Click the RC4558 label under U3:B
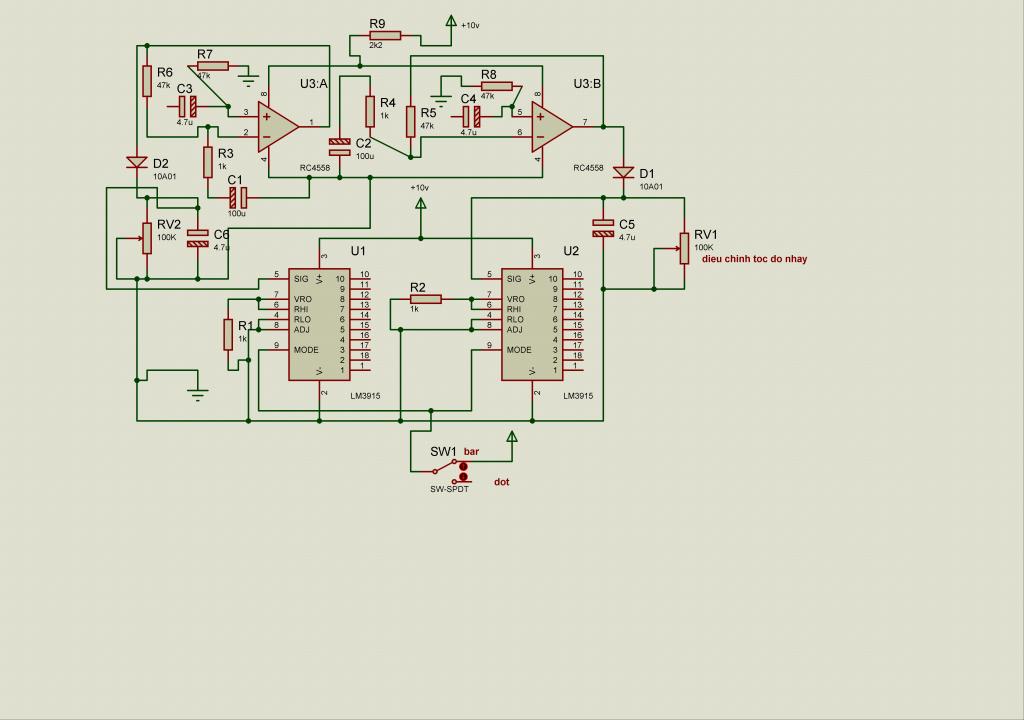 (x=588, y=168)
